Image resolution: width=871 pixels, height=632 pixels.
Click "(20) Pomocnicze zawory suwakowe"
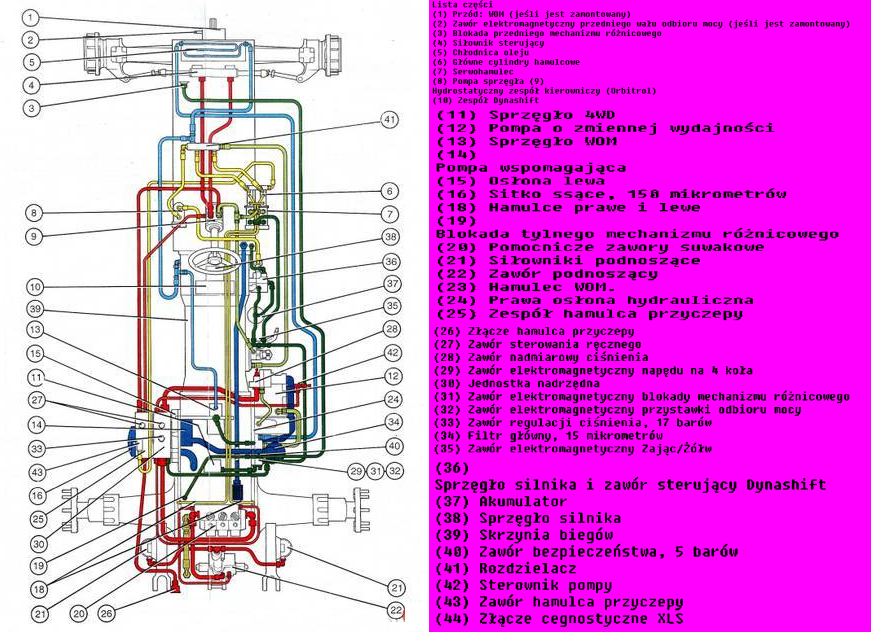point(600,248)
